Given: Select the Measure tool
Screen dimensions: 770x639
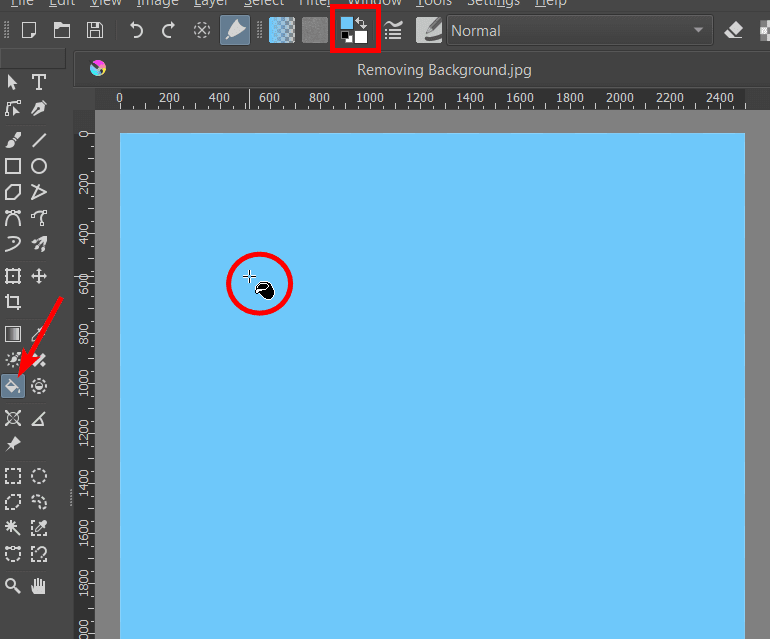Looking at the screenshot, I should click(x=39, y=418).
